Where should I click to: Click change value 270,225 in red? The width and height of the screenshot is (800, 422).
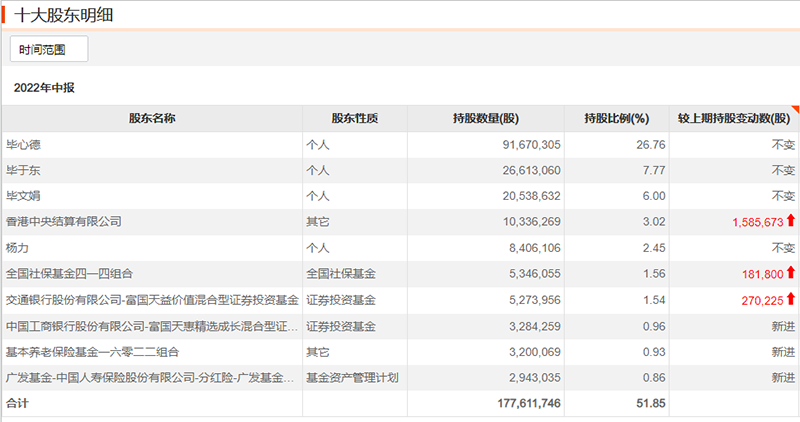pos(762,301)
